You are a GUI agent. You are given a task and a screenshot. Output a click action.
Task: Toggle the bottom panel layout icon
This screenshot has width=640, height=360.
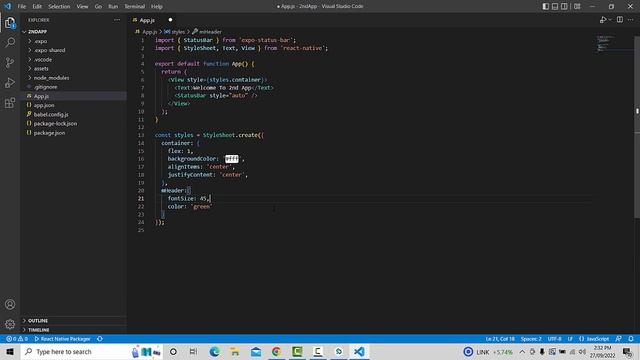[x=555, y=7]
